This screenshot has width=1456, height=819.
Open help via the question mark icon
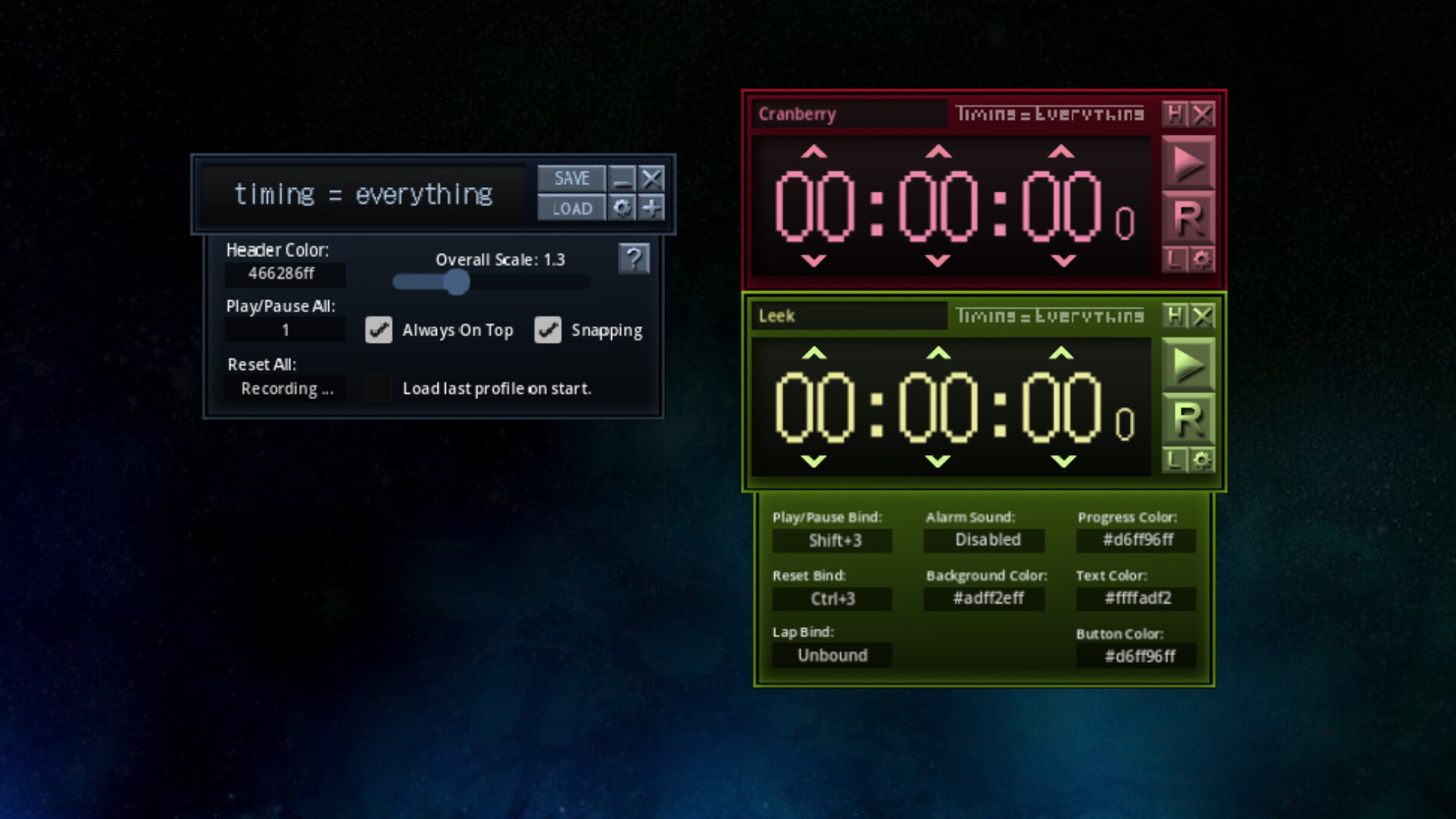click(x=635, y=259)
